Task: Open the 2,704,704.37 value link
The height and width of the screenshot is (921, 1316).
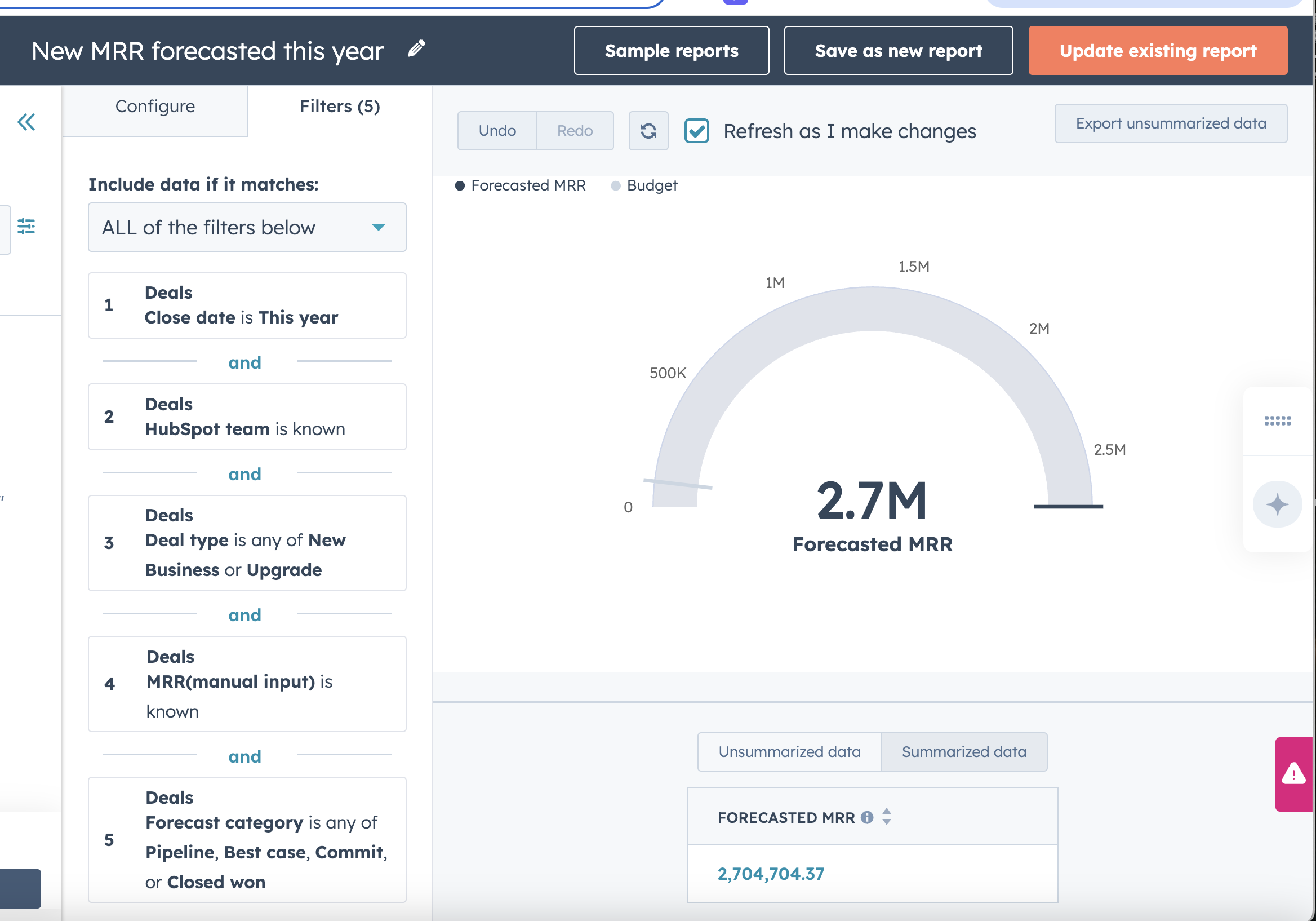Action: (x=770, y=874)
